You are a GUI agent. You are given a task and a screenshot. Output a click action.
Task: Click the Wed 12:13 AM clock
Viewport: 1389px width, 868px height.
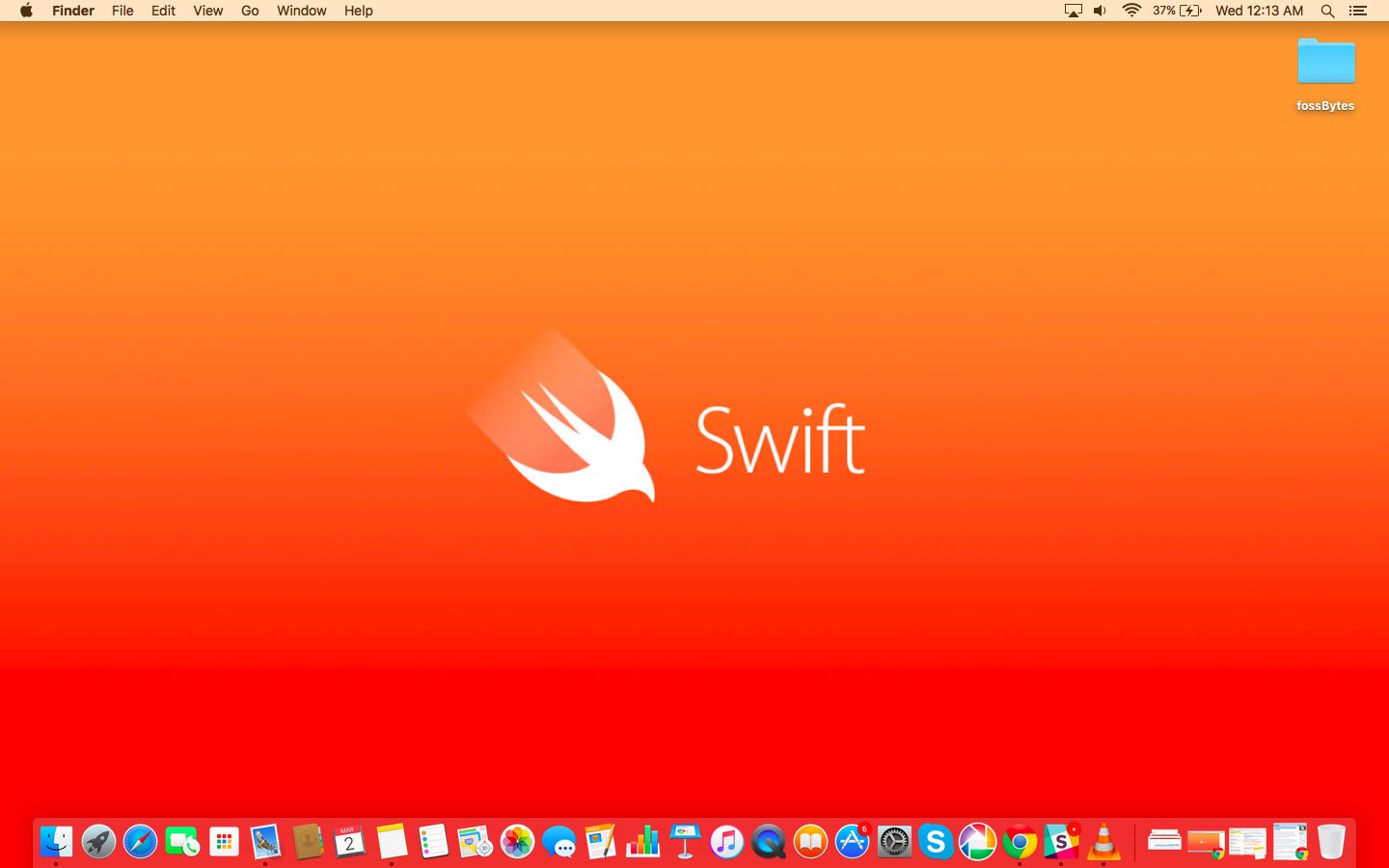click(1259, 11)
